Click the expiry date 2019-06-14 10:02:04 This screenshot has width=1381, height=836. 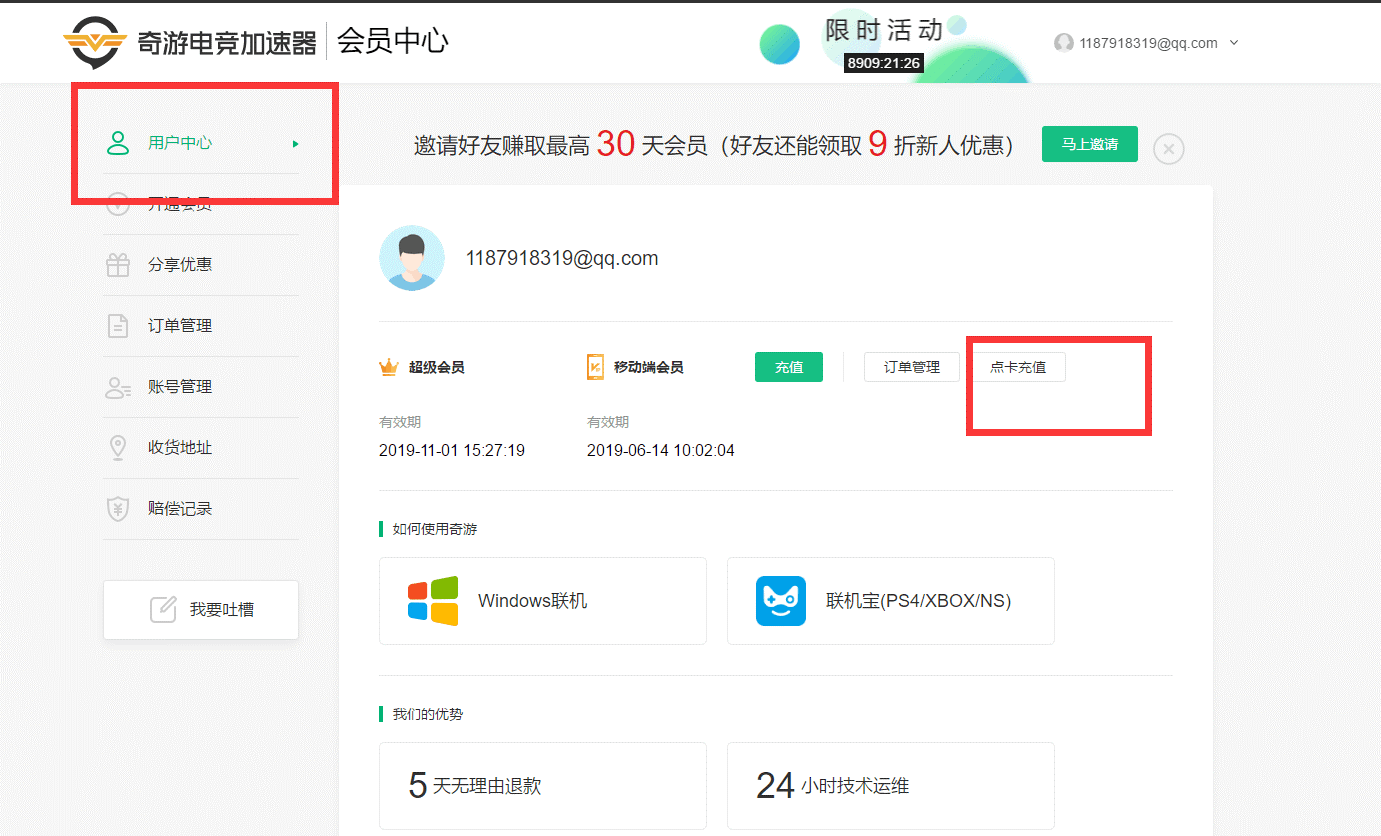point(661,451)
